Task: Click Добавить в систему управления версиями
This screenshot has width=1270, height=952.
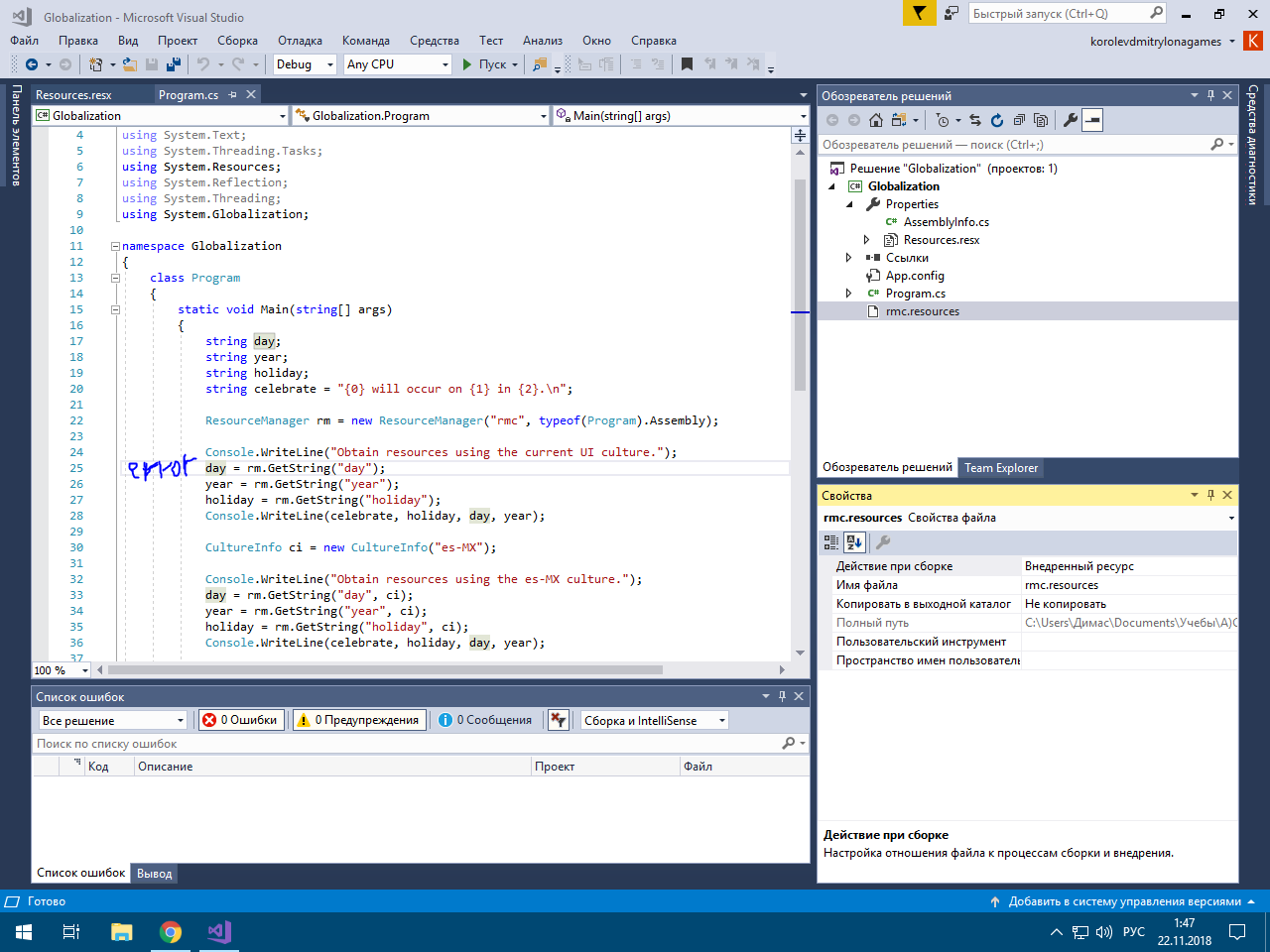Action: coord(1125,901)
